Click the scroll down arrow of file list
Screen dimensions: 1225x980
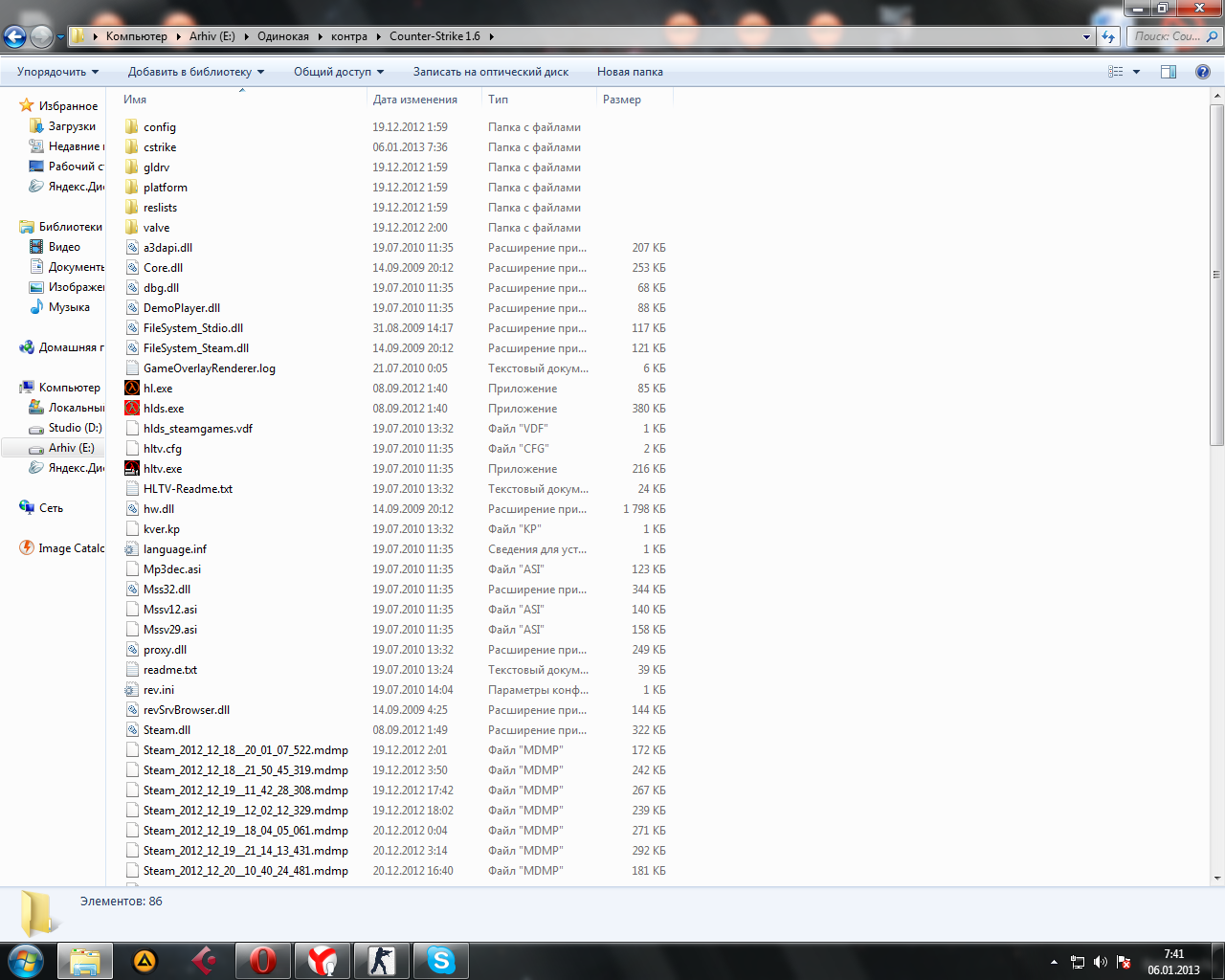1217,879
